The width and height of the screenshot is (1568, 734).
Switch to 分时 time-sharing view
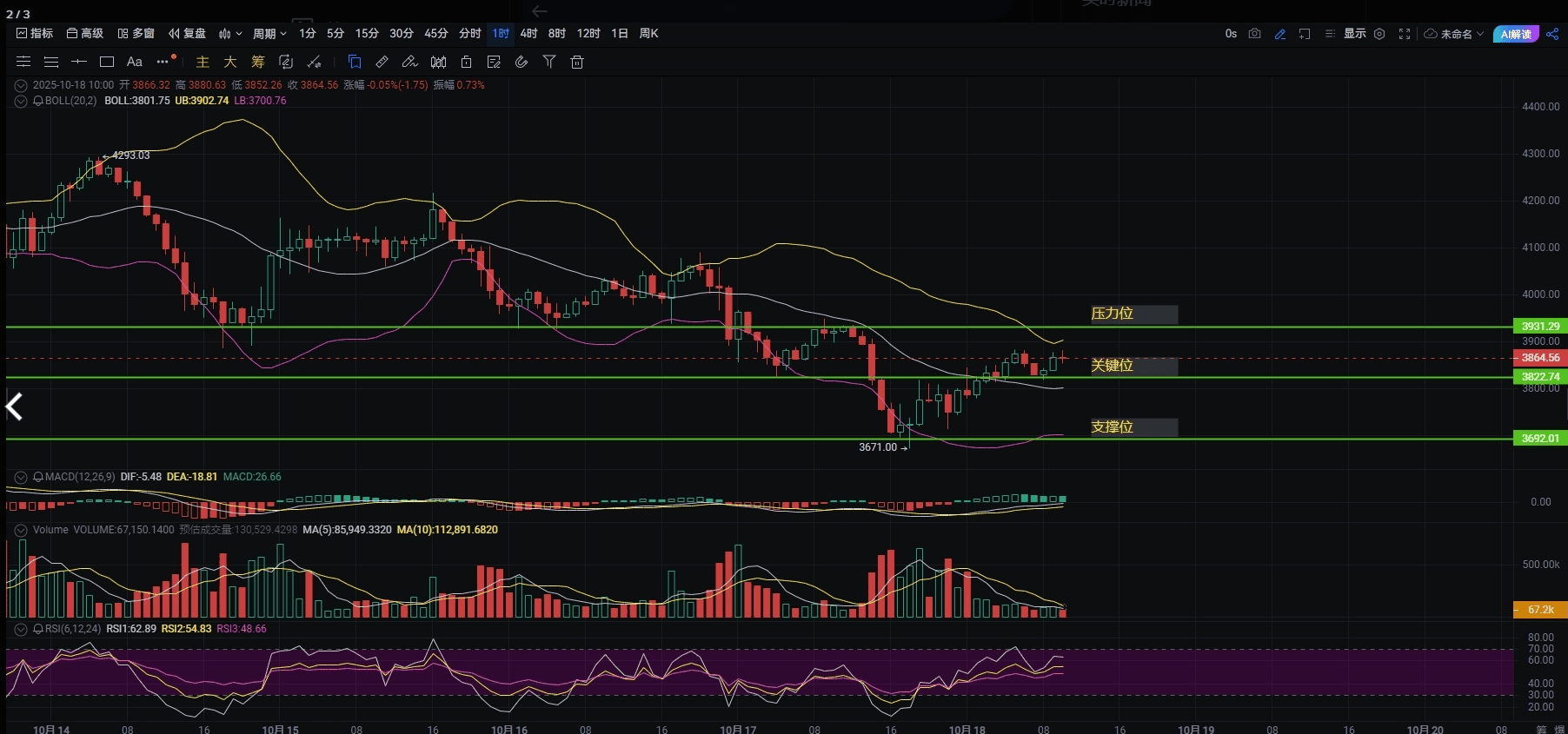tap(470, 34)
